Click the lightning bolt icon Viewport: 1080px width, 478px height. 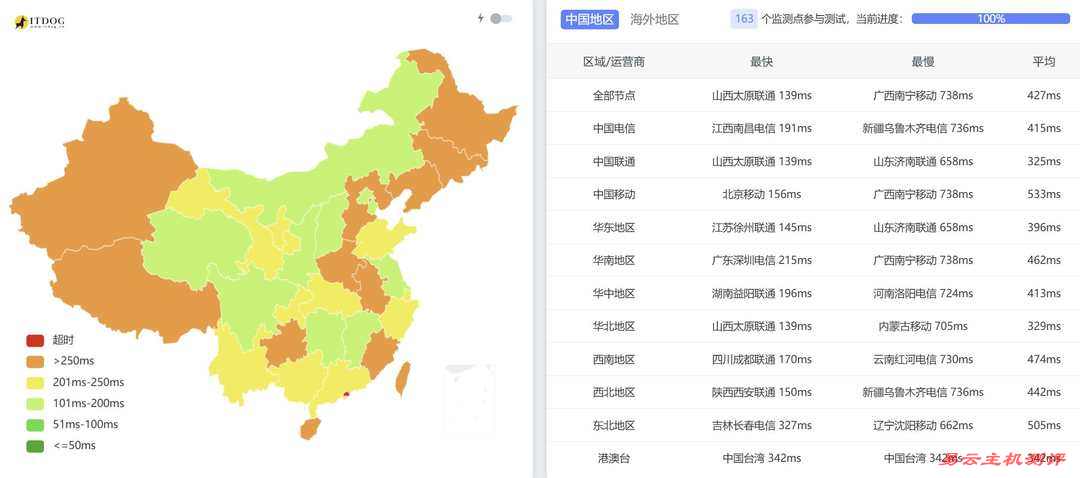click(481, 19)
